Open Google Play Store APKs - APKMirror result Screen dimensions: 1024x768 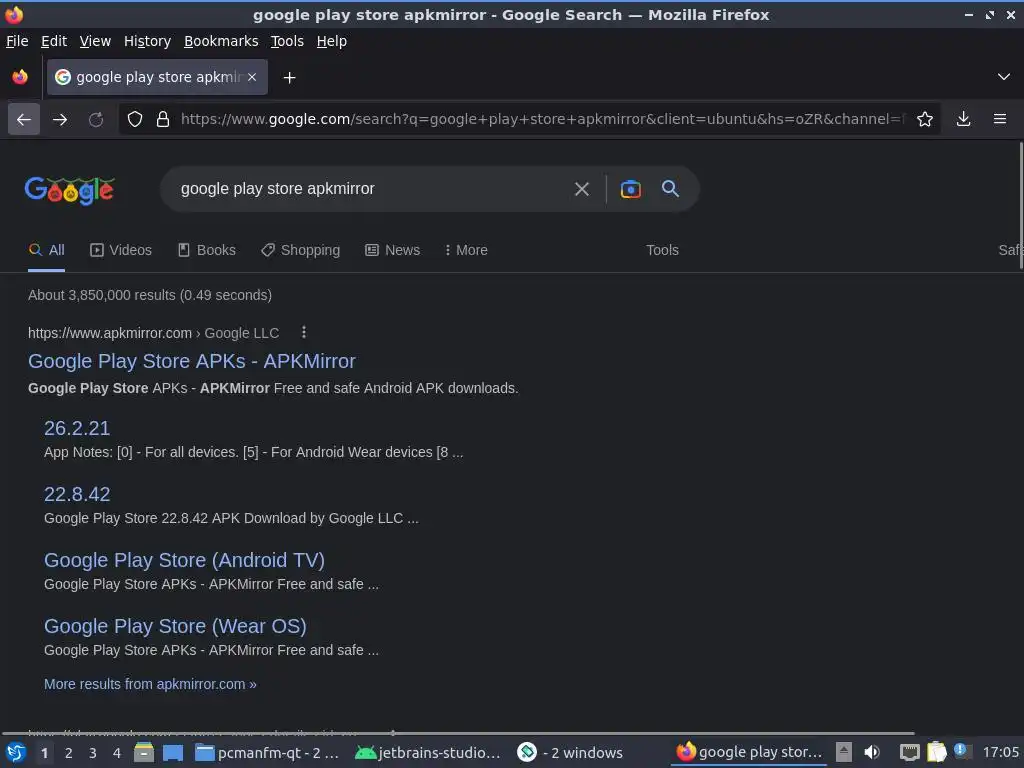pos(192,361)
